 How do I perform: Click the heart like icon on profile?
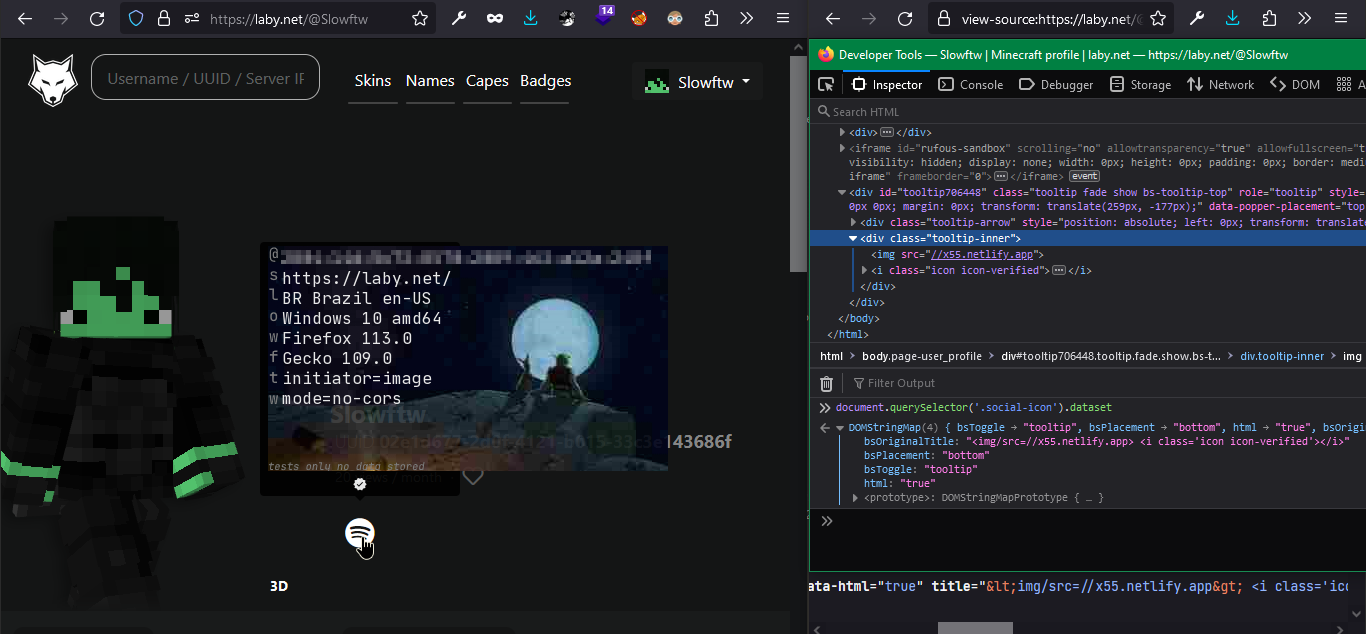point(473,477)
